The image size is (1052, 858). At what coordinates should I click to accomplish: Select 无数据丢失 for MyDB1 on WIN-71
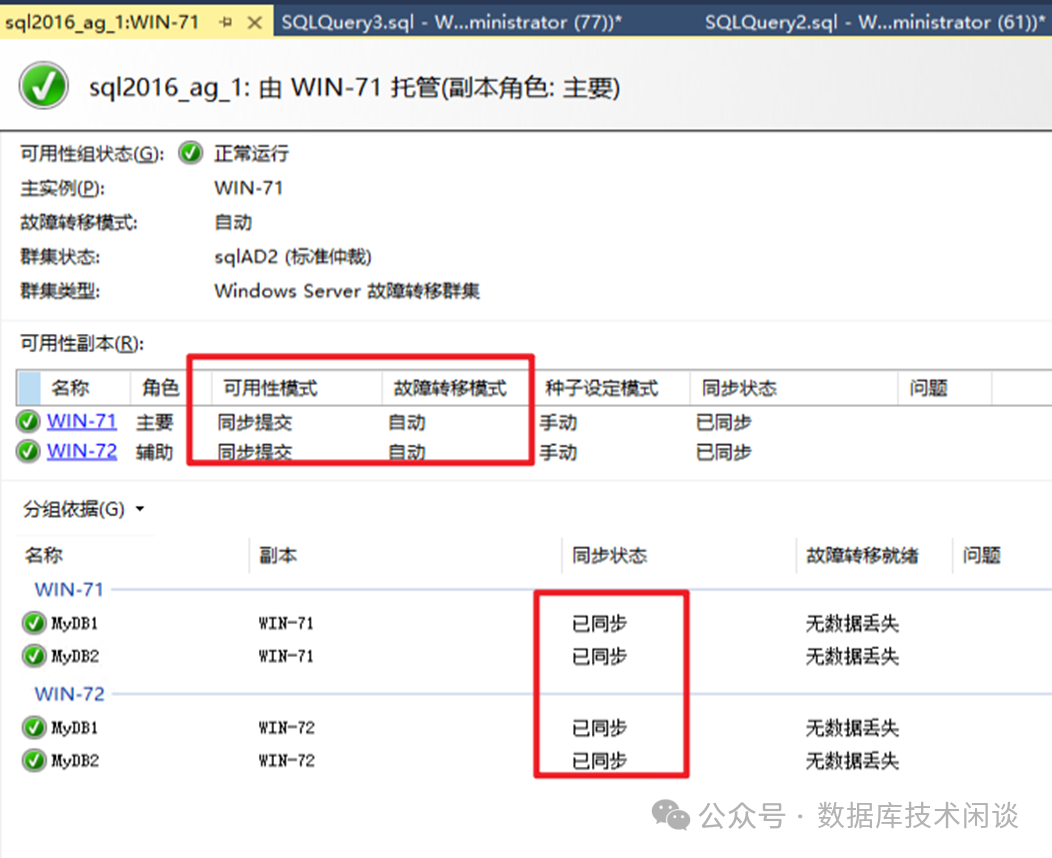852,623
